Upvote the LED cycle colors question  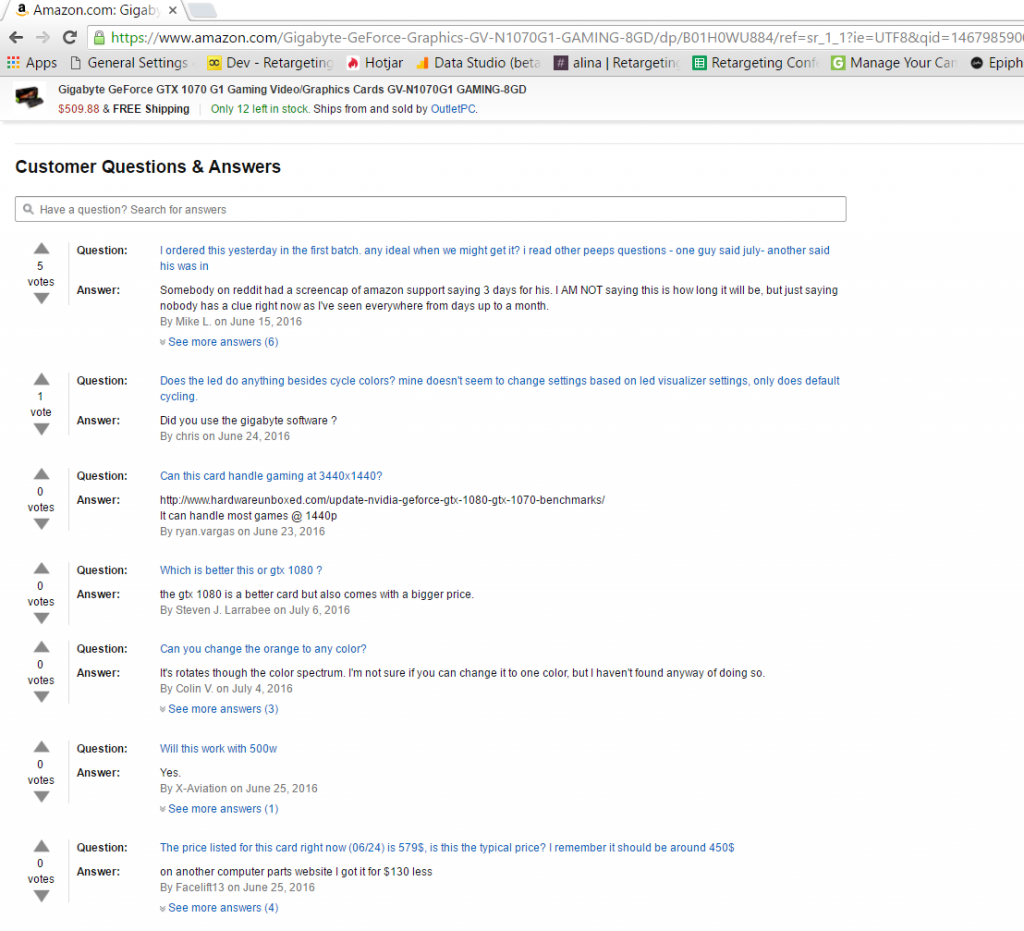[41, 379]
